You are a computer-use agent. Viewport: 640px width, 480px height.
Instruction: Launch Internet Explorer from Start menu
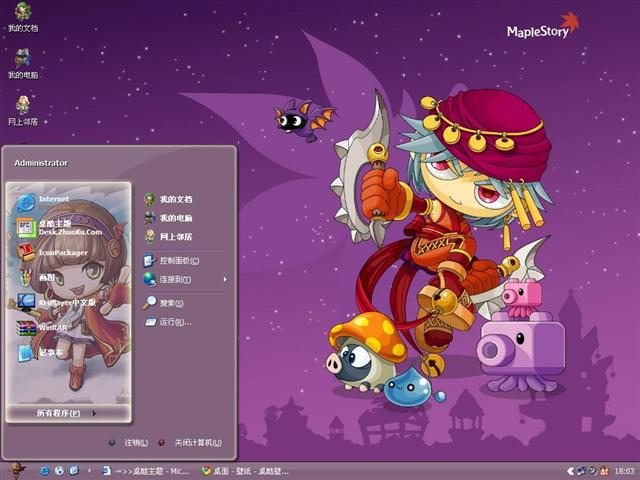pos(43,201)
